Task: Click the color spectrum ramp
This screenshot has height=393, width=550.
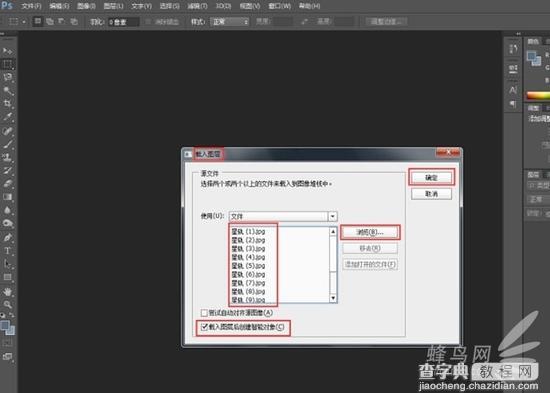Action: point(538,95)
